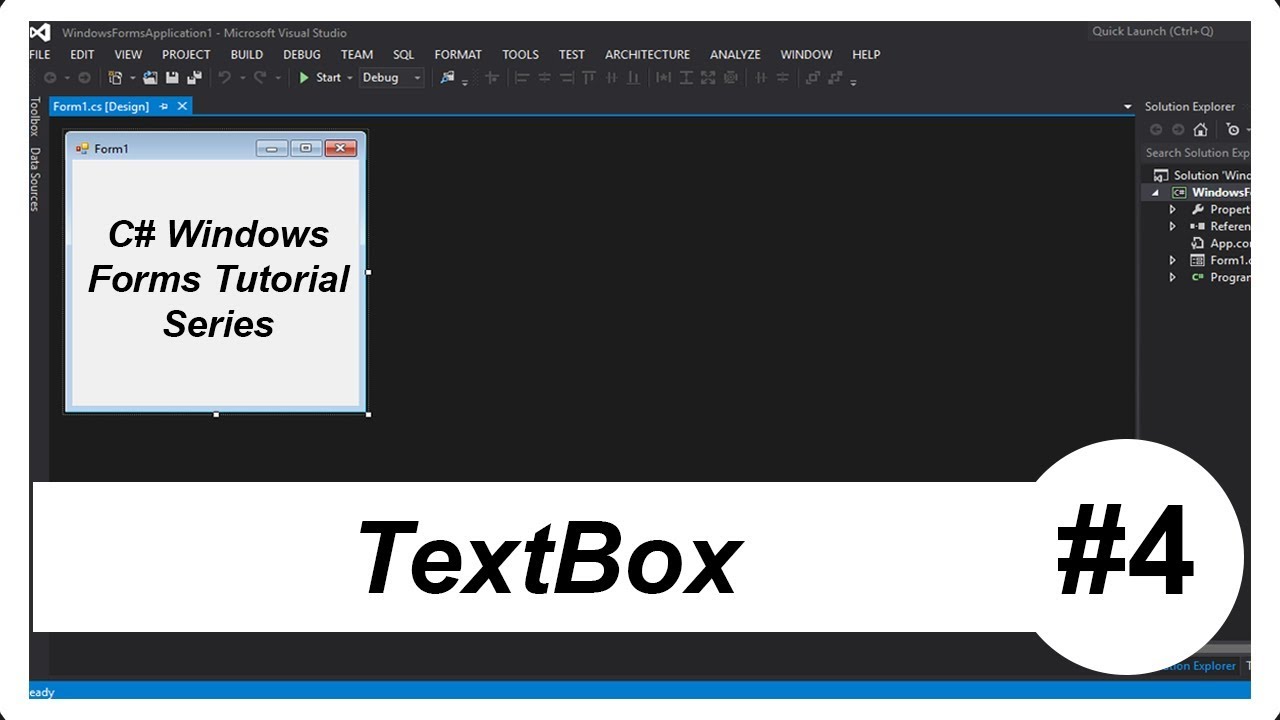1280x720 pixels.
Task: Select the Solution node in Solution Explorer
Action: tap(1201, 176)
